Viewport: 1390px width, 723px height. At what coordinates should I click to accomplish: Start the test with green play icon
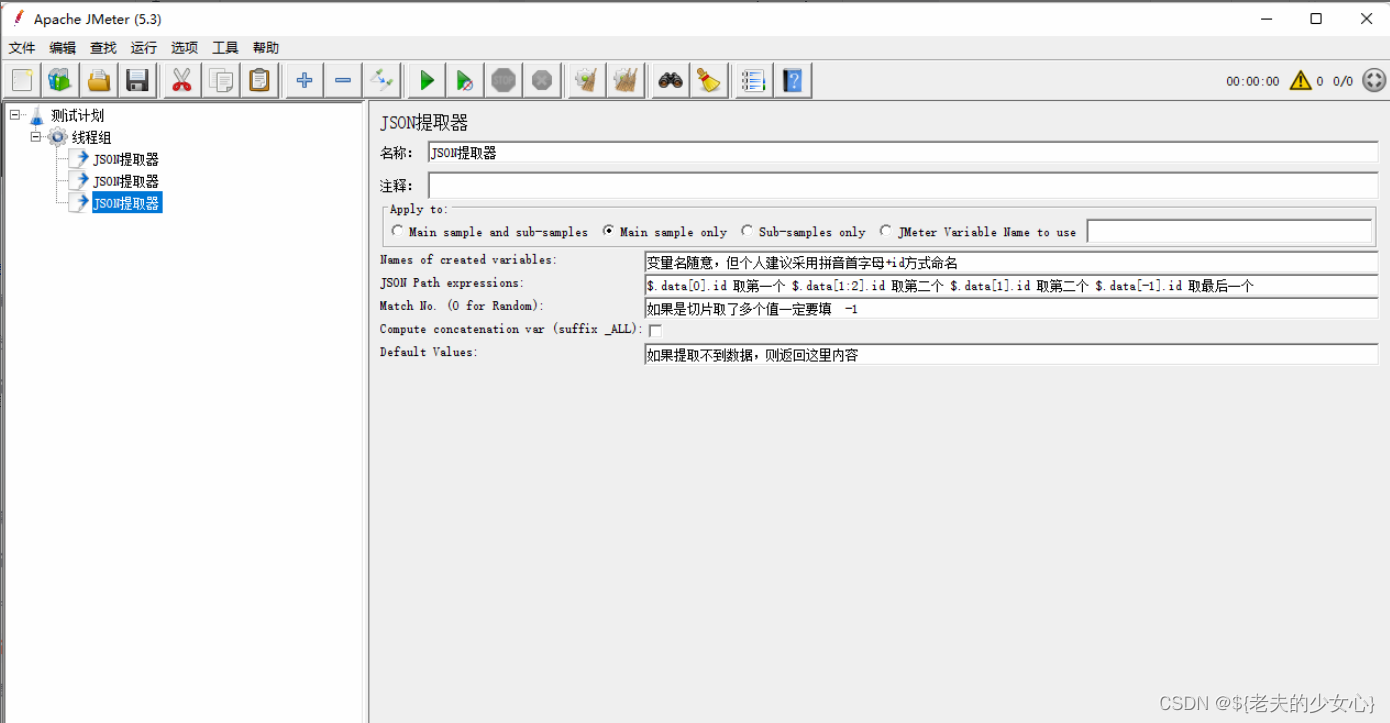426,80
